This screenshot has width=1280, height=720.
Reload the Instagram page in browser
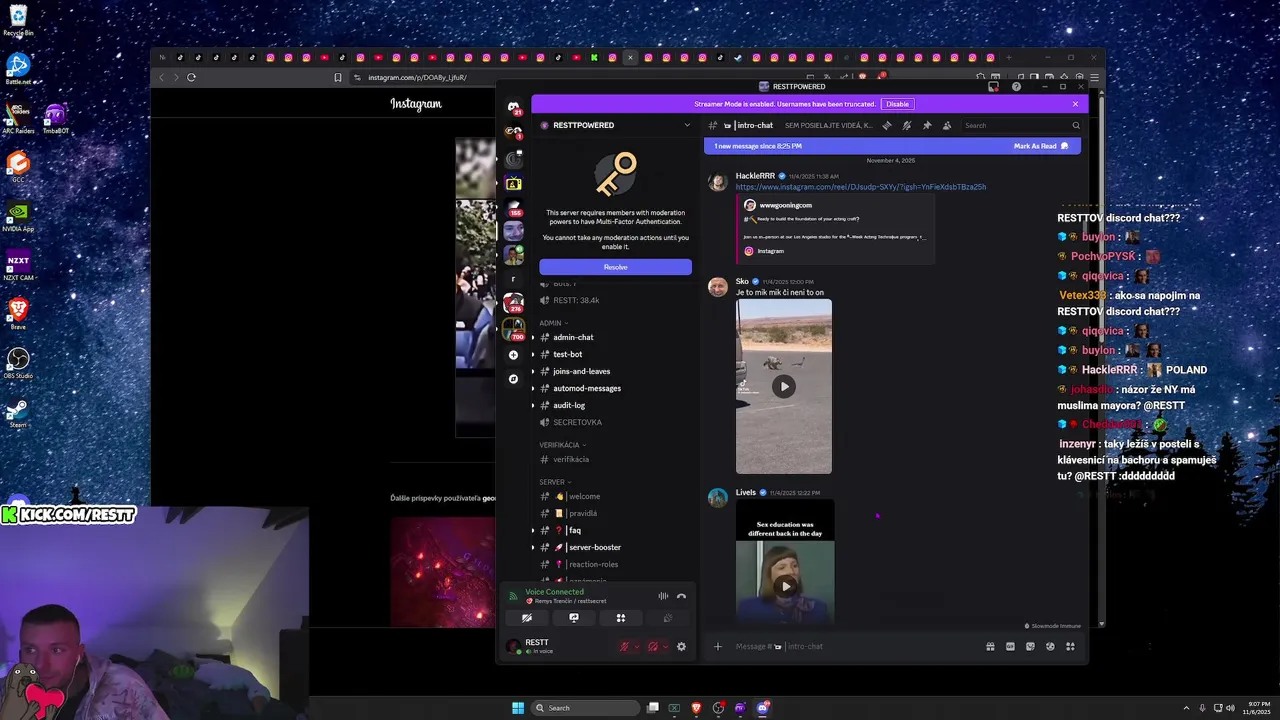pyautogui.click(x=191, y=77)
